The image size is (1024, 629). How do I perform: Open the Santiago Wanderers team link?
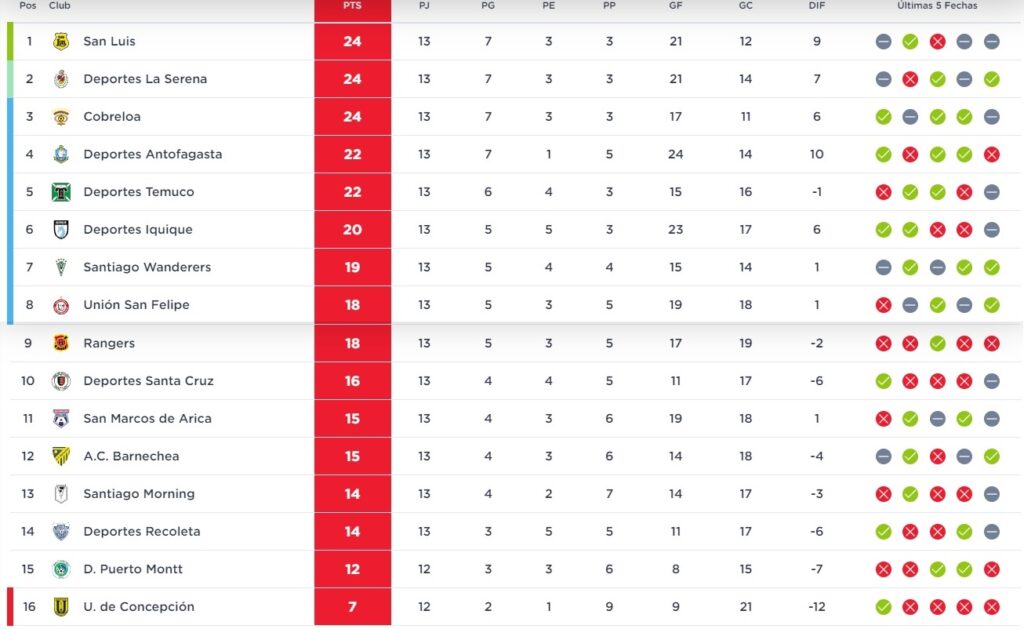pos(147,267)
